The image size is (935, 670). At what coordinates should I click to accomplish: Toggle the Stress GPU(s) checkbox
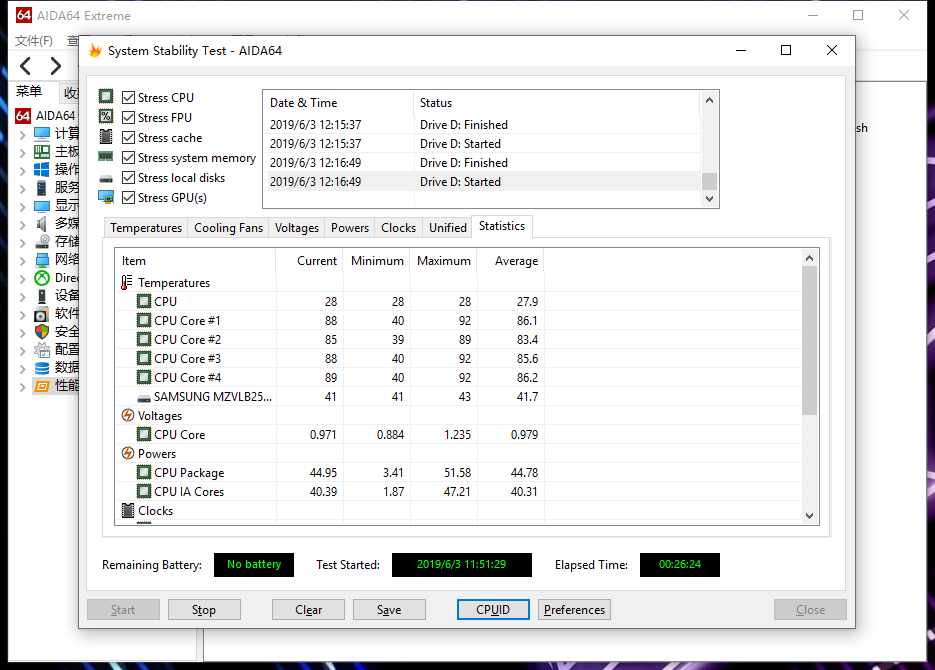pos(128,197)
